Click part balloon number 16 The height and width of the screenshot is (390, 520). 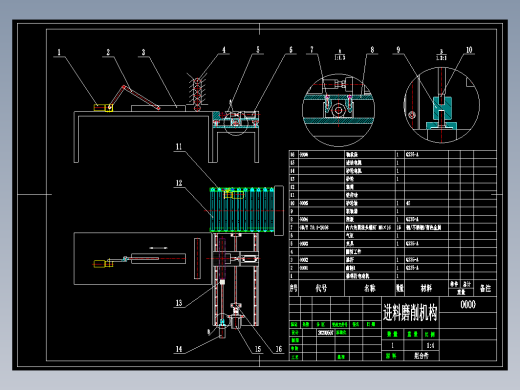click(x=279, y=349)
